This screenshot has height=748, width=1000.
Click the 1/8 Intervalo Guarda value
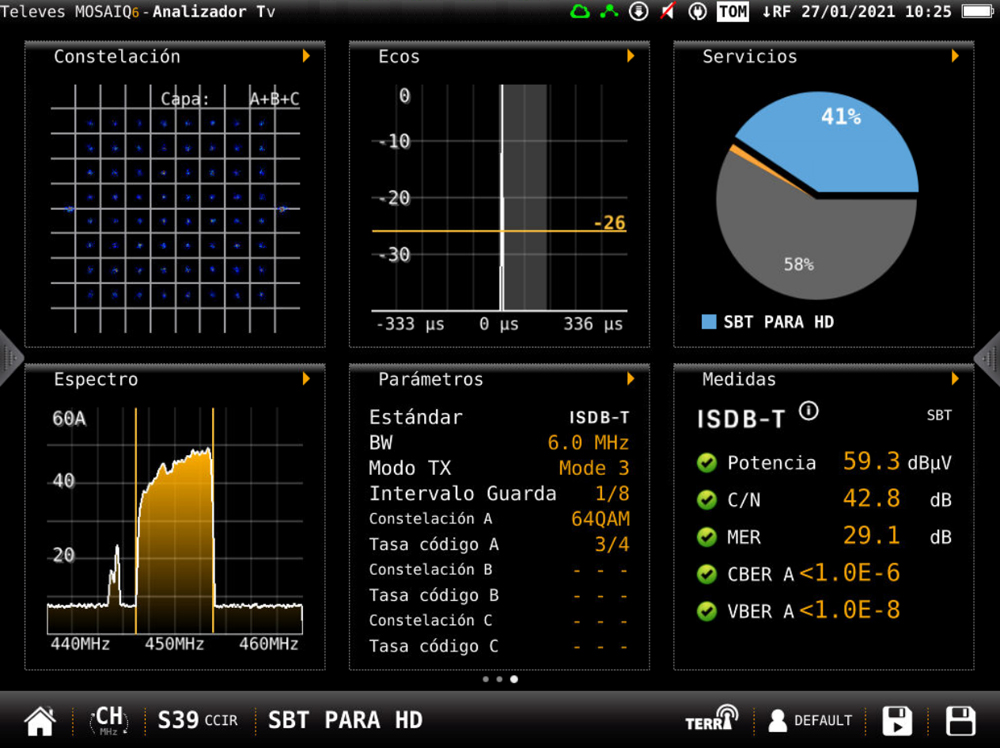pyautogui.click(x=612, y=494)
